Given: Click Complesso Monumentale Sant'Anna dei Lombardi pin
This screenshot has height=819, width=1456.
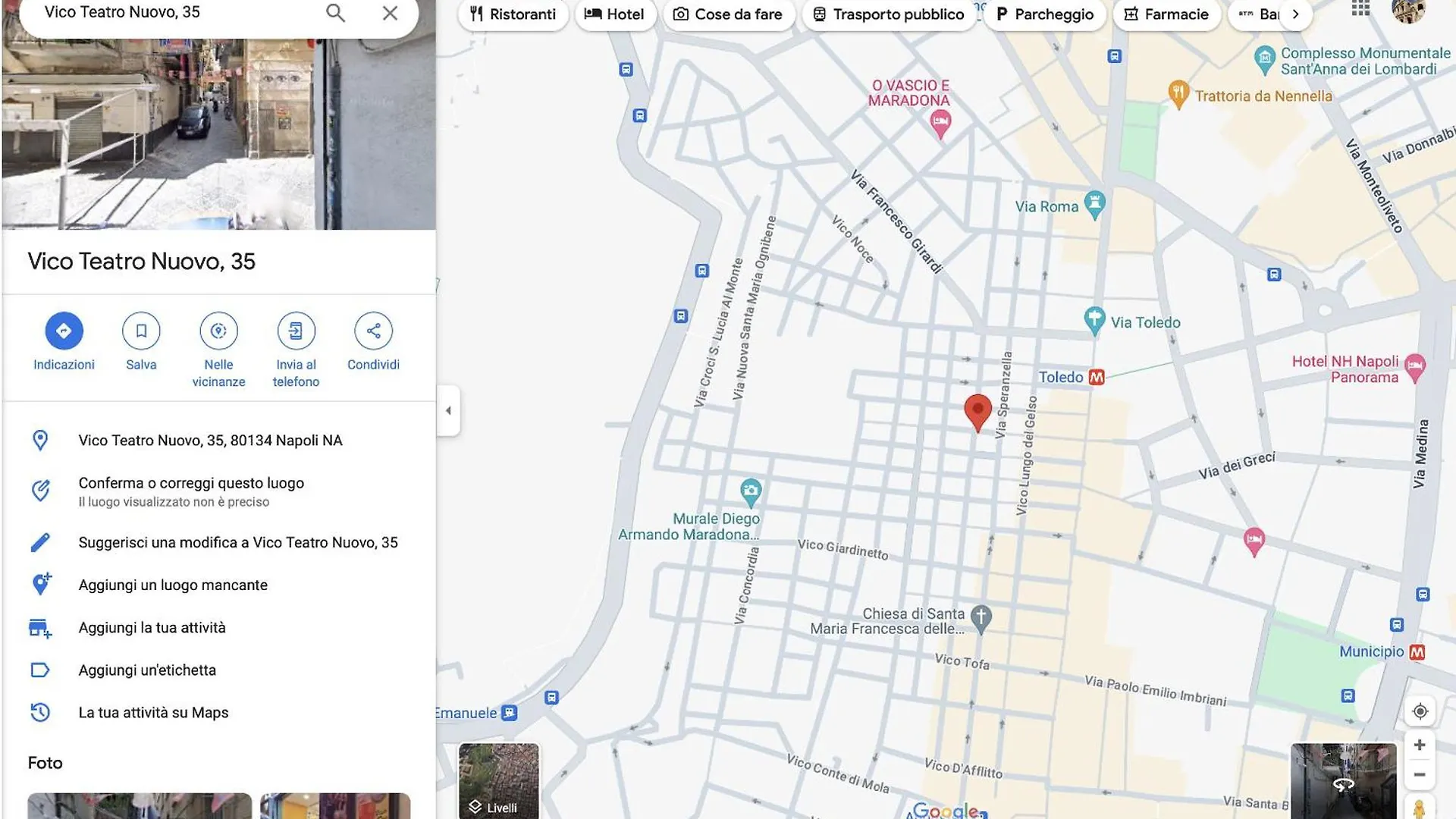Looking at the screenshot, I should 1264,59.
